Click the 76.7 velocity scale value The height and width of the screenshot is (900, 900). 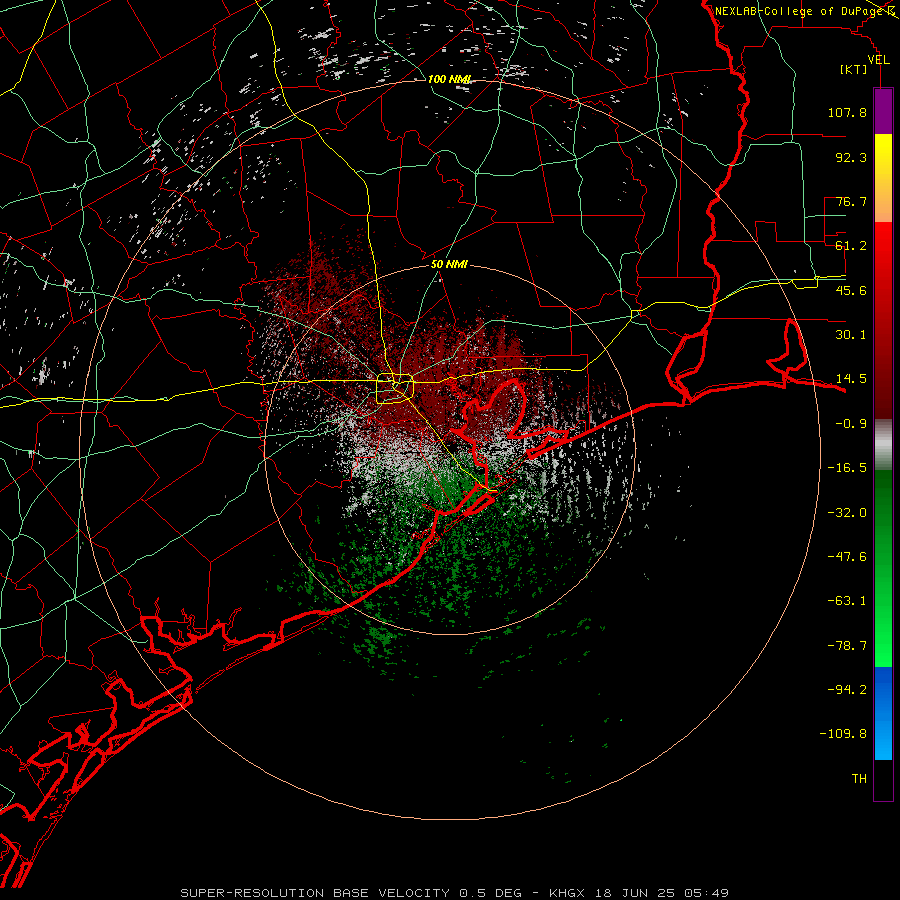851,201
